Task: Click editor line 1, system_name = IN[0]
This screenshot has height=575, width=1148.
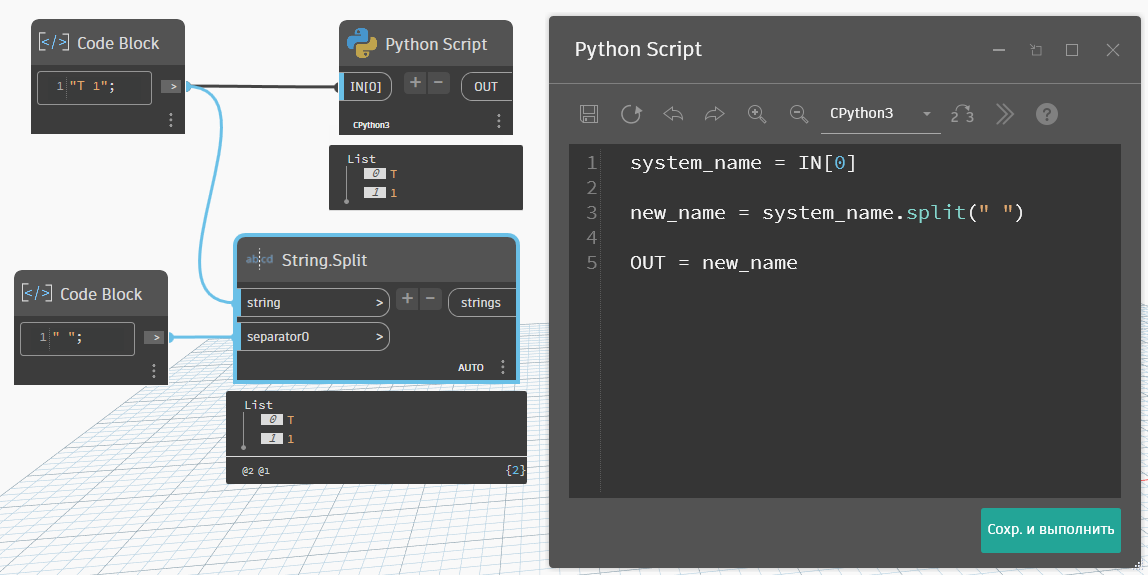Action: [743, 163]
